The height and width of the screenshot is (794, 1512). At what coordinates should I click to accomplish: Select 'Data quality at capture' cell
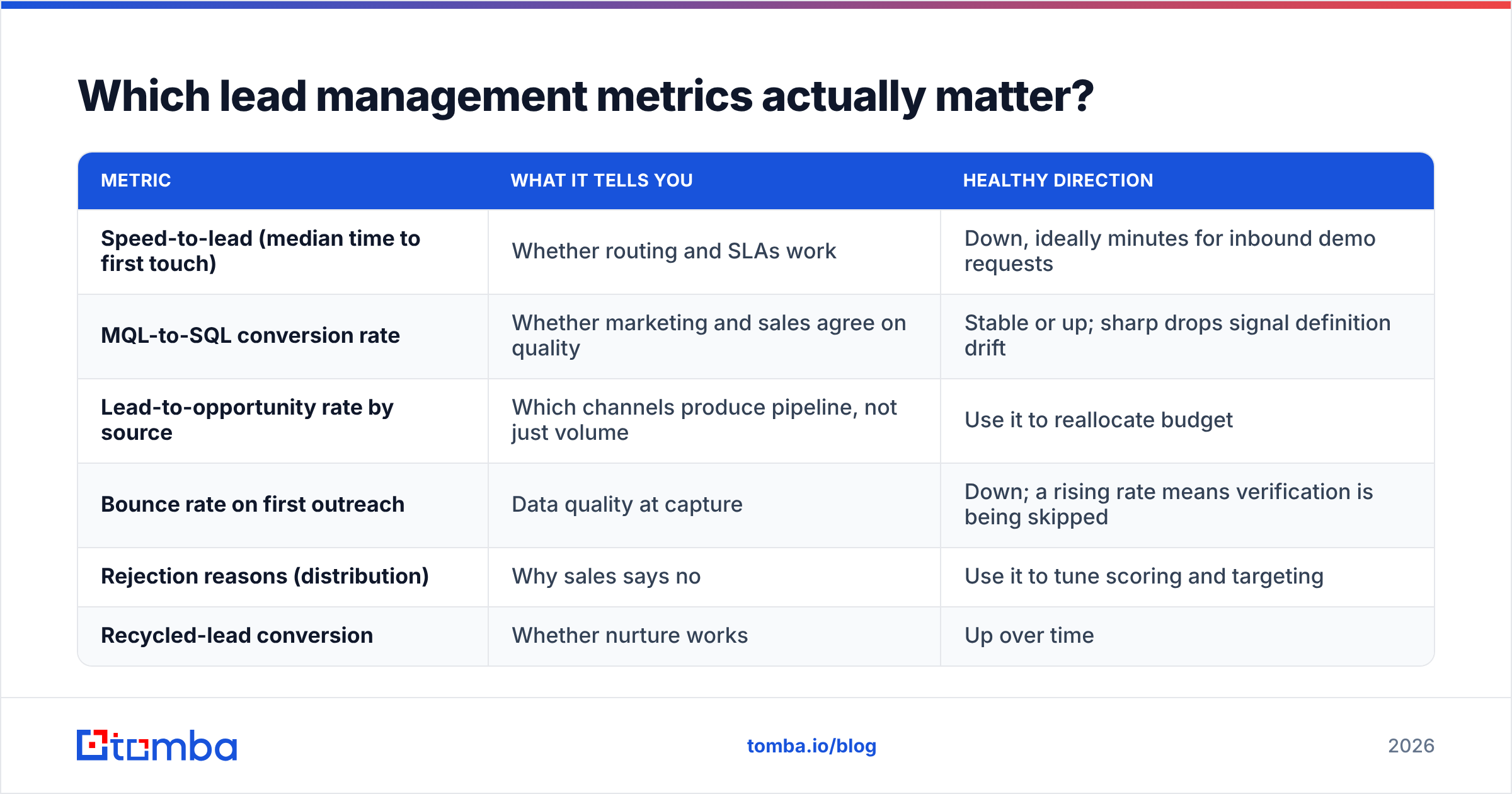click(x=714, y=505)
